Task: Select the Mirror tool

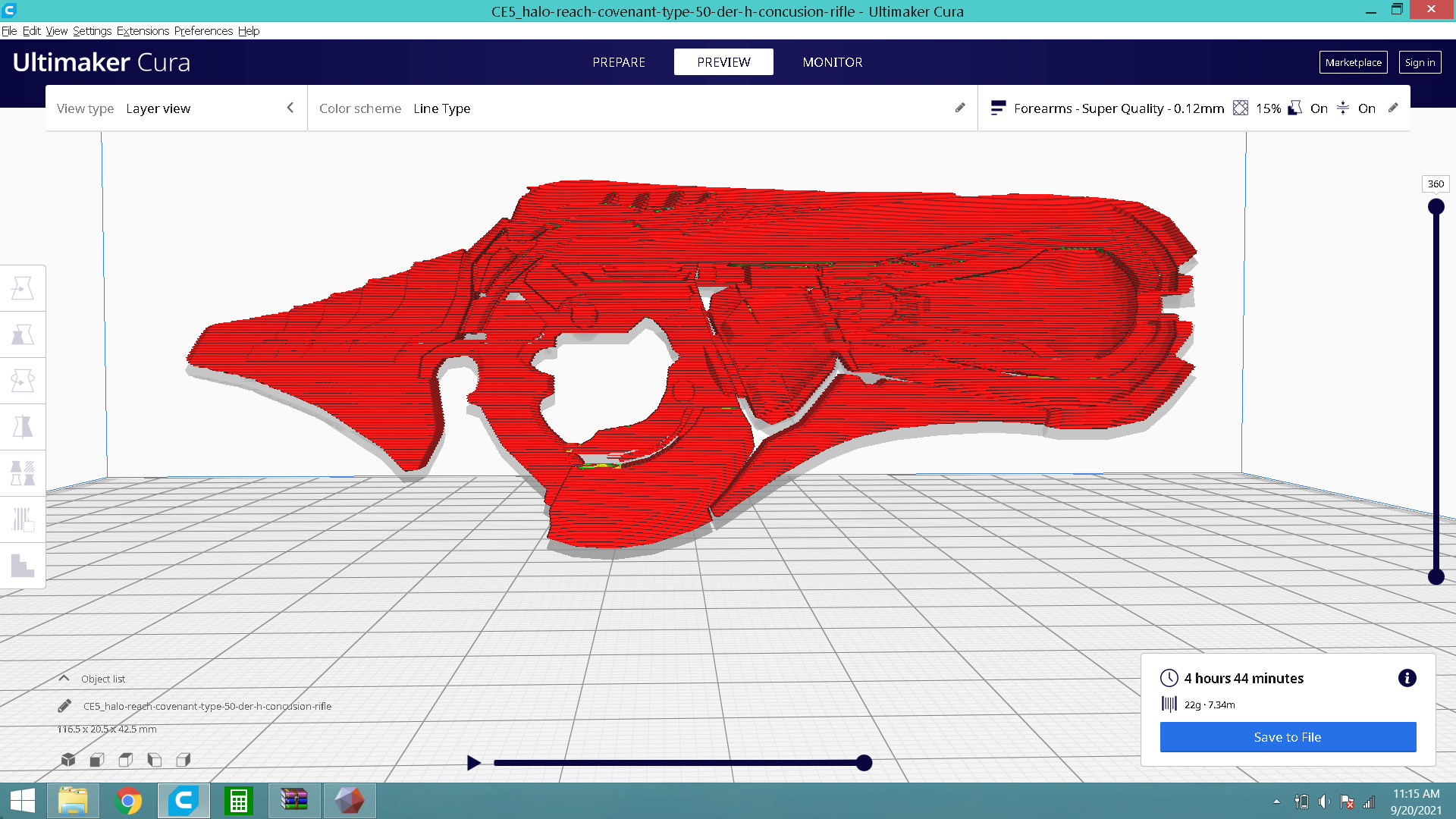Action: 23,427
